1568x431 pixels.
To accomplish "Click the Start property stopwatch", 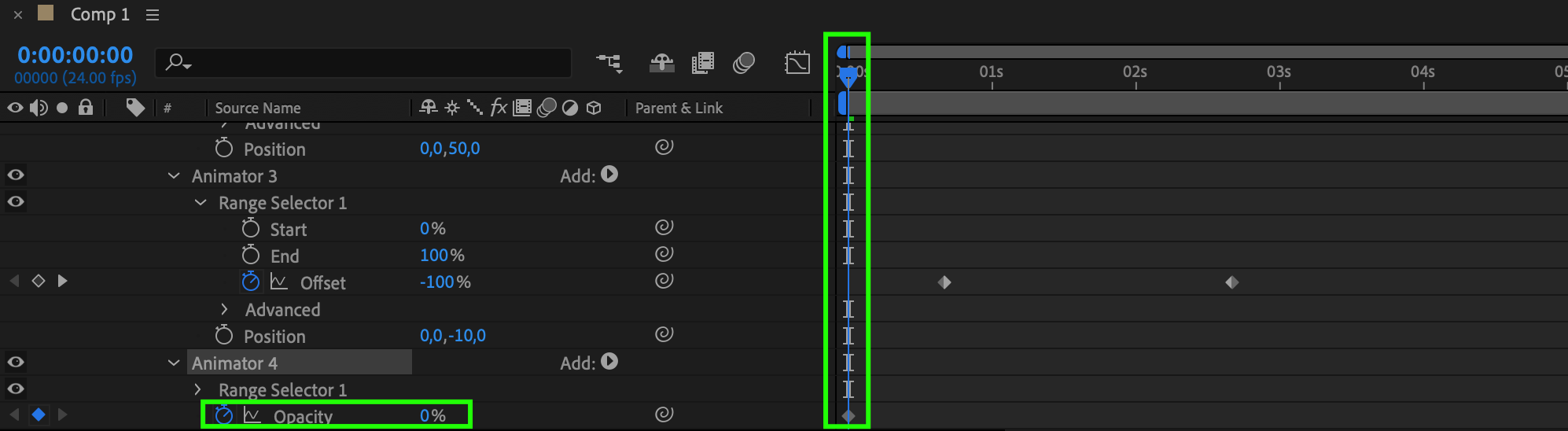I will click(x=250, y=228).
